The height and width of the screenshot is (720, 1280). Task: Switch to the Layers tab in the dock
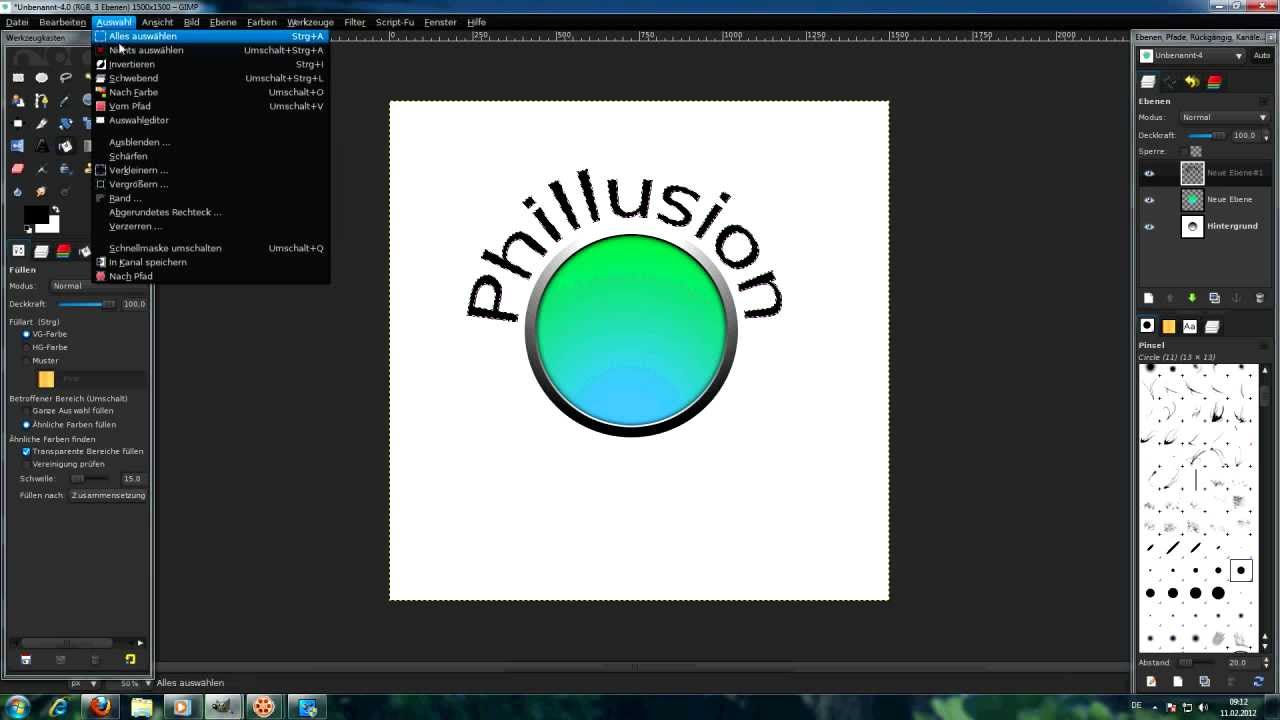click(x=1148, y=82)
